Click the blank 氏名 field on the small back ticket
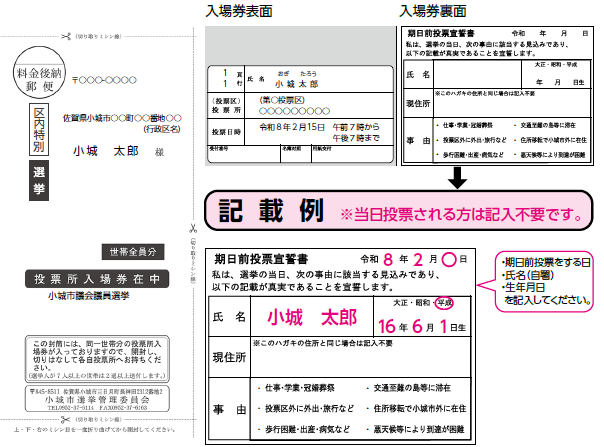 click(477, 74)
